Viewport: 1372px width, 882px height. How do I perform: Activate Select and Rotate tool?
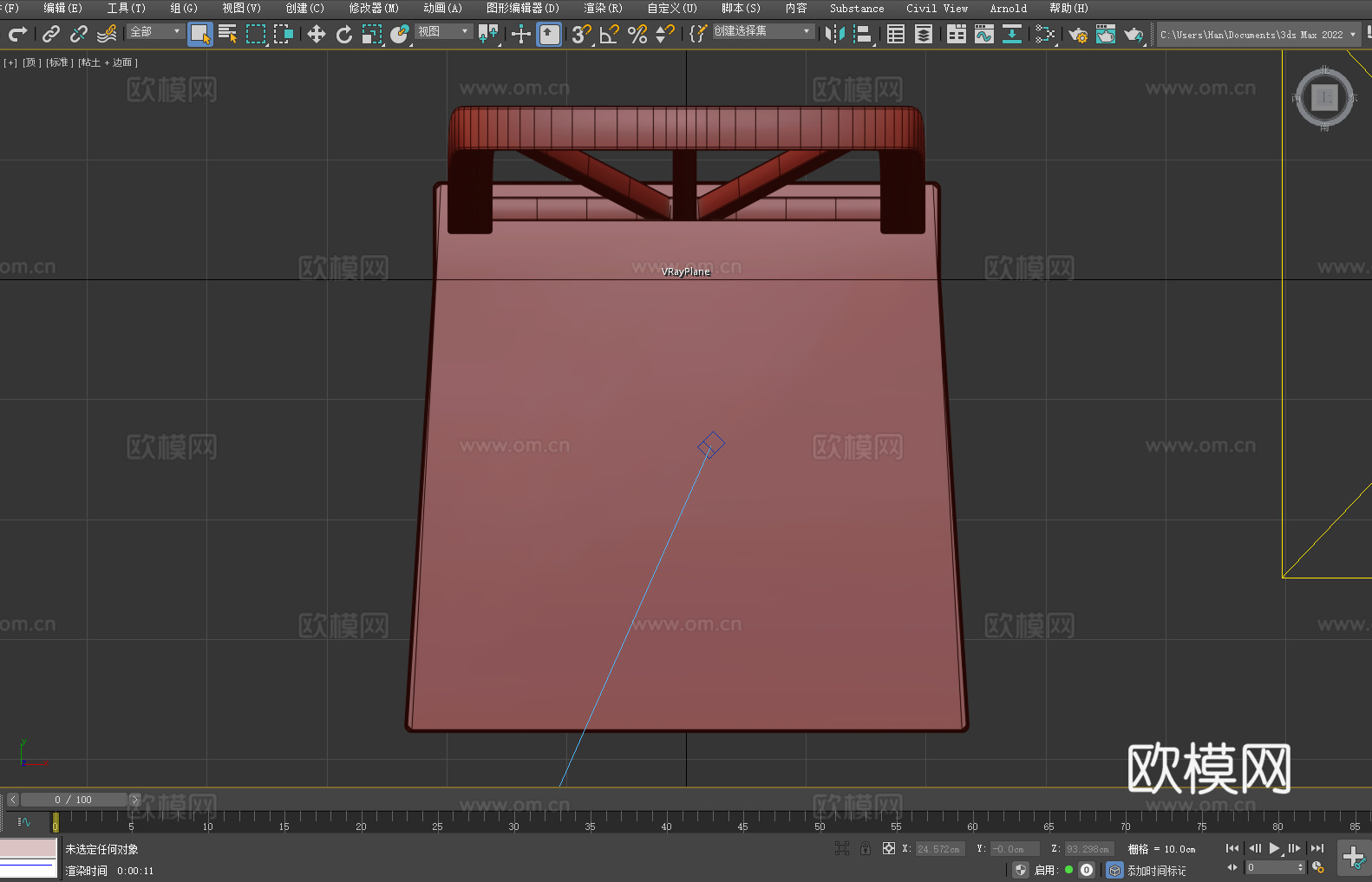click(x=344, y=34)
